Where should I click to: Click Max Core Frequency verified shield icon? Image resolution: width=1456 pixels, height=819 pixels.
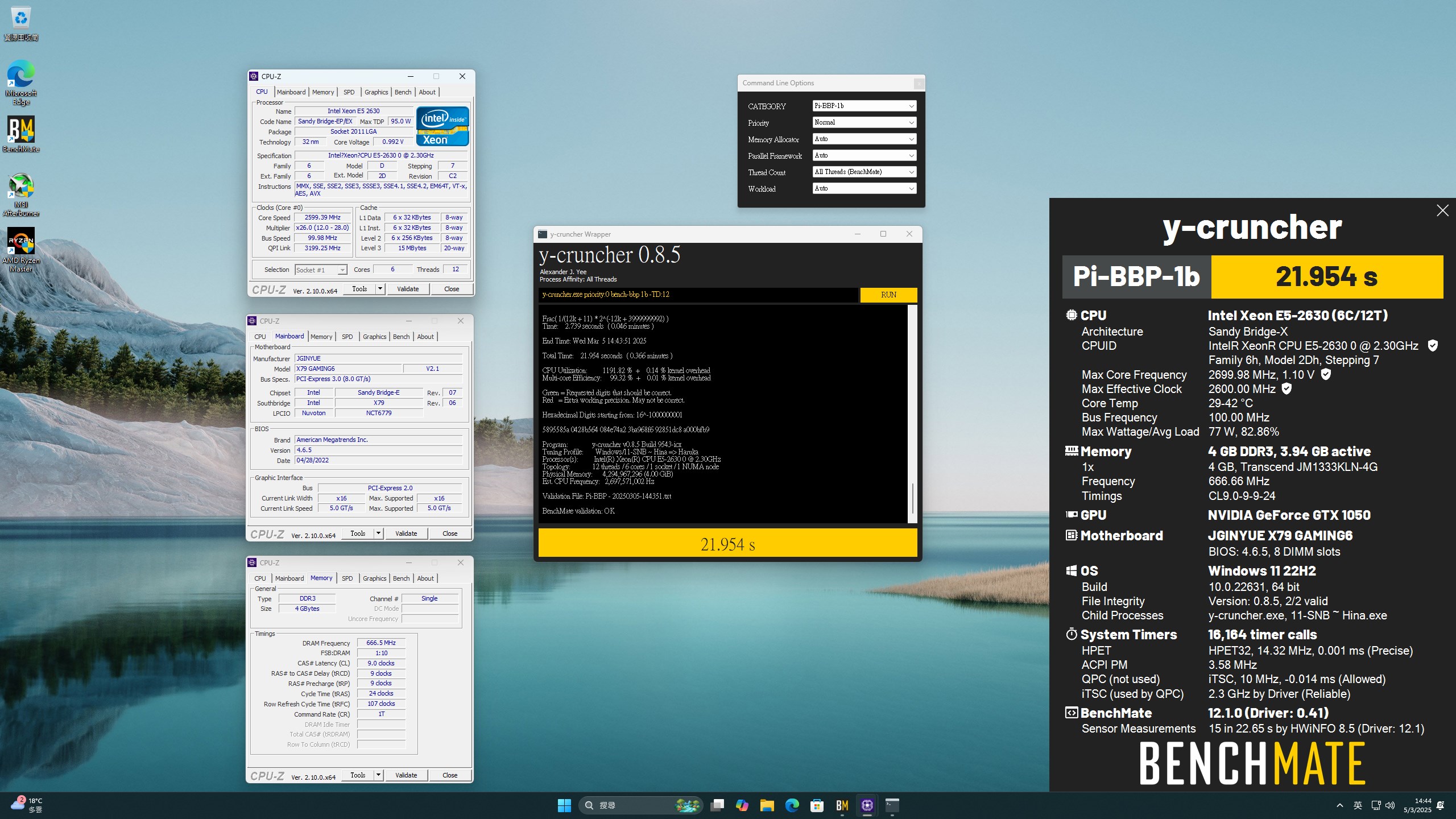[1326, 374]
